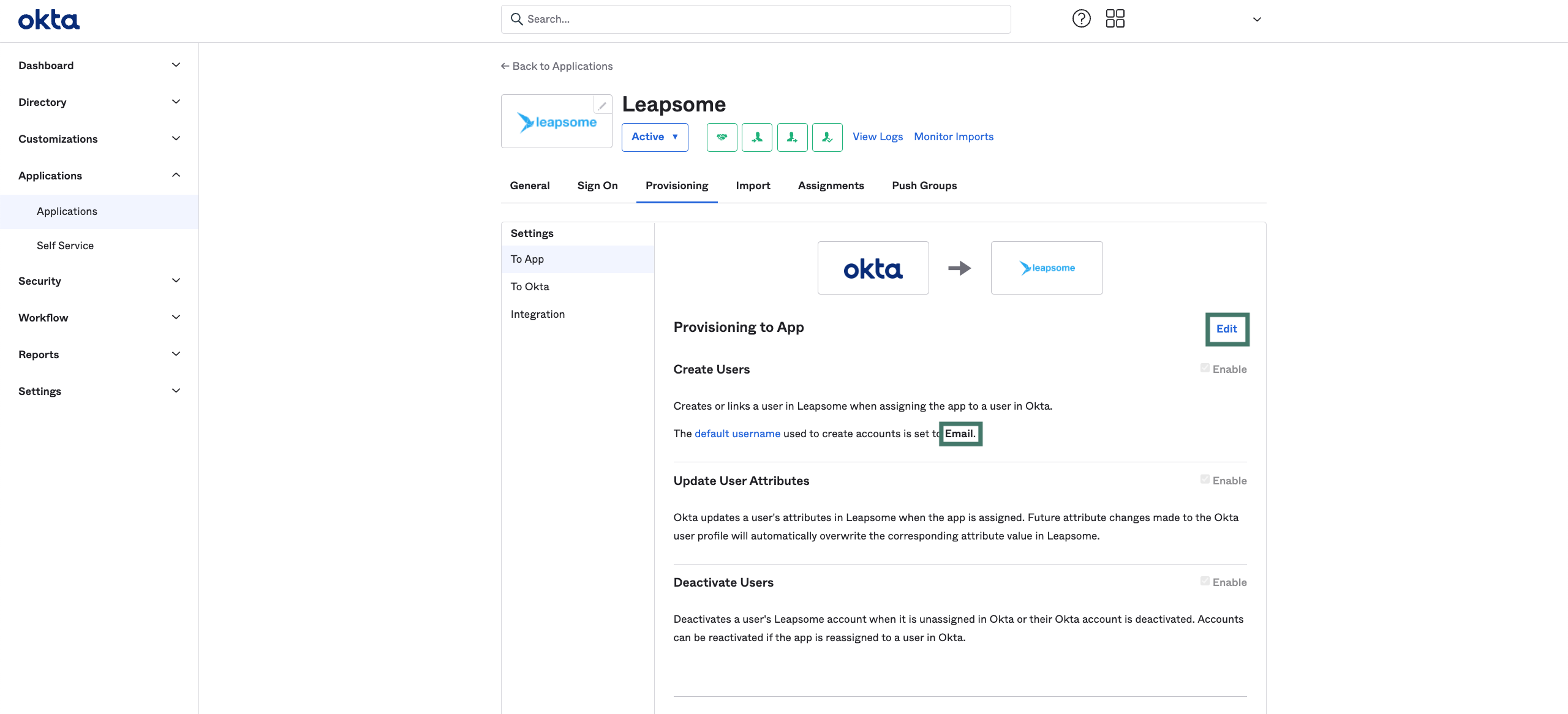Switch to the General tab
Image resolution: width=1568 pixels, height=714 pixels.
pyautogui.click(x=530, y=186)
